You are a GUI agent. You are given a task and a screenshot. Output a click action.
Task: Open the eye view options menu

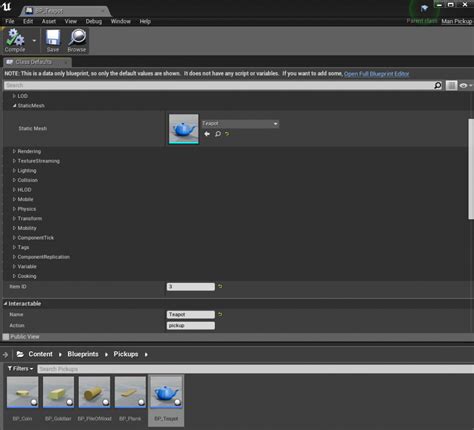click(x=465, y=85)
